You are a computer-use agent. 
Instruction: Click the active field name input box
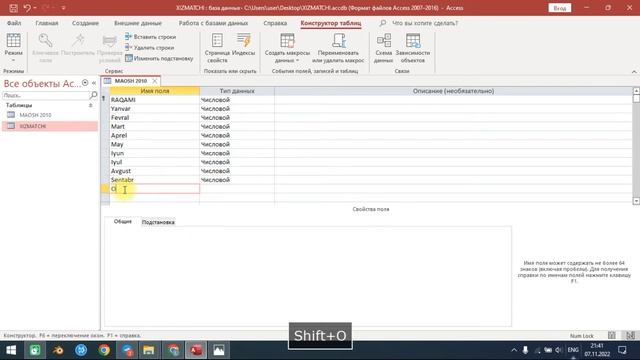(x=155, y=189)
